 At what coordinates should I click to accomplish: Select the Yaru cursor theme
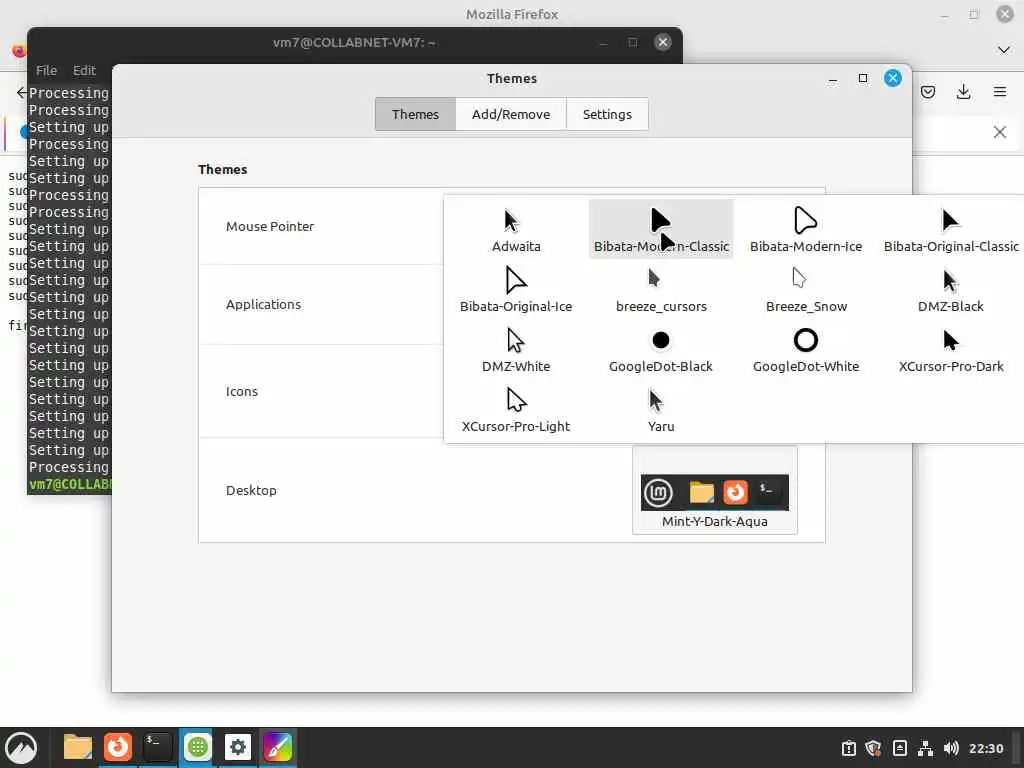[661, 410]
